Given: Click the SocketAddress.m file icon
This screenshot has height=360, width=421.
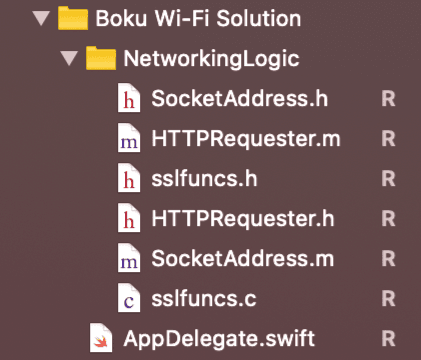Looking at the screenshot, I should tap(129, 258).
